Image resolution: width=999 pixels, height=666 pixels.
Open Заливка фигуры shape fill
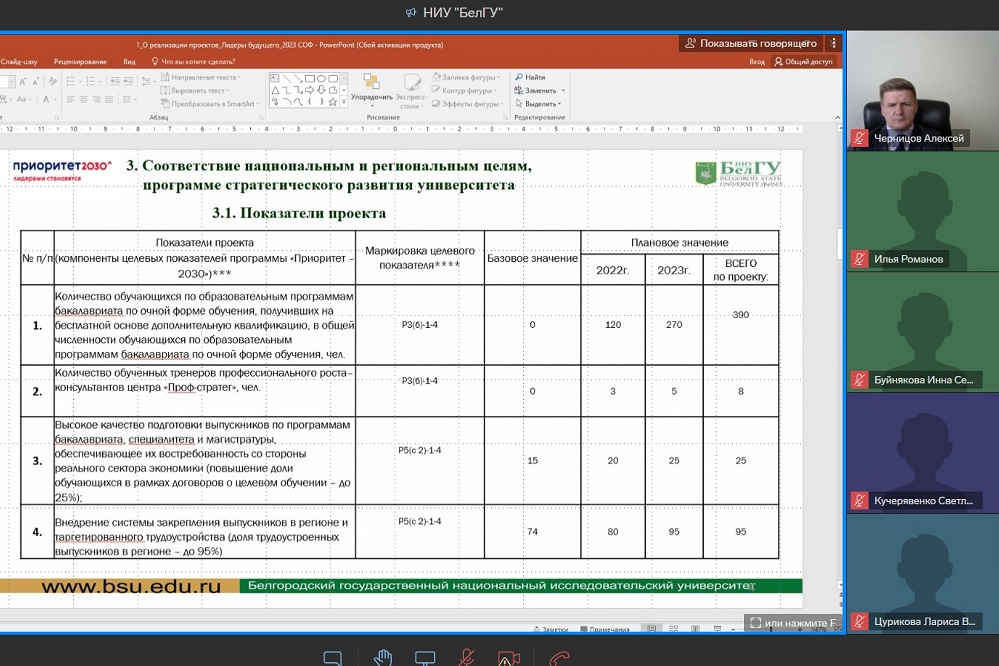tap(466, 77)
